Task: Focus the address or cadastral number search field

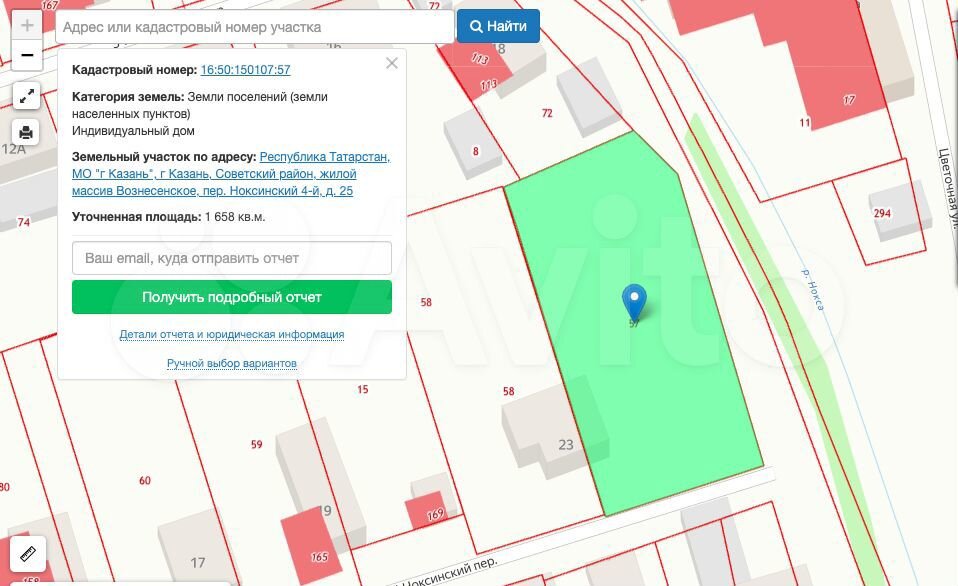Action: 254,27
